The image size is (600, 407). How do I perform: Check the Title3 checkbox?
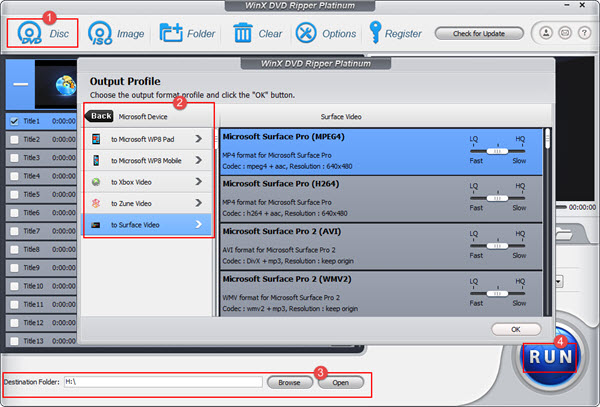click(14, 158)
